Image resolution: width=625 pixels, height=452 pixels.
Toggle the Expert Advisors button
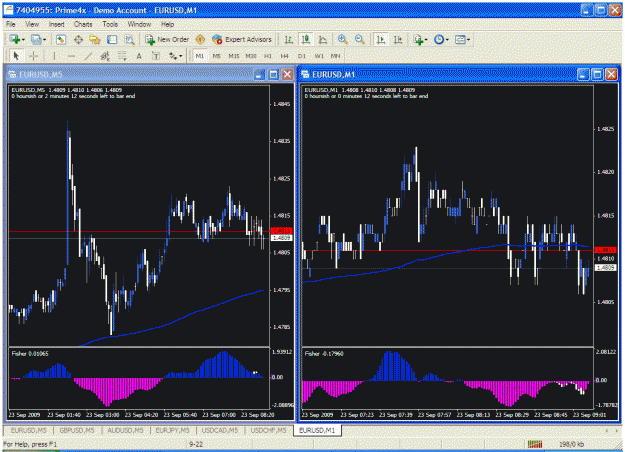[242, 39]
